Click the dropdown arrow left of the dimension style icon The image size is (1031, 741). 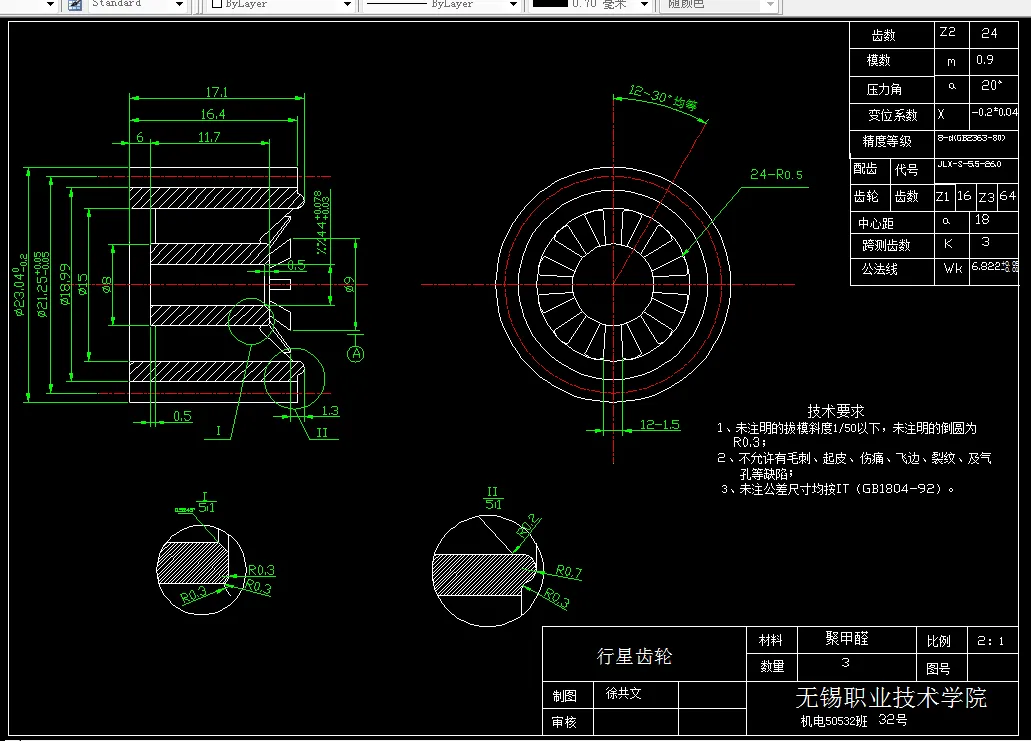pos(50,5)
